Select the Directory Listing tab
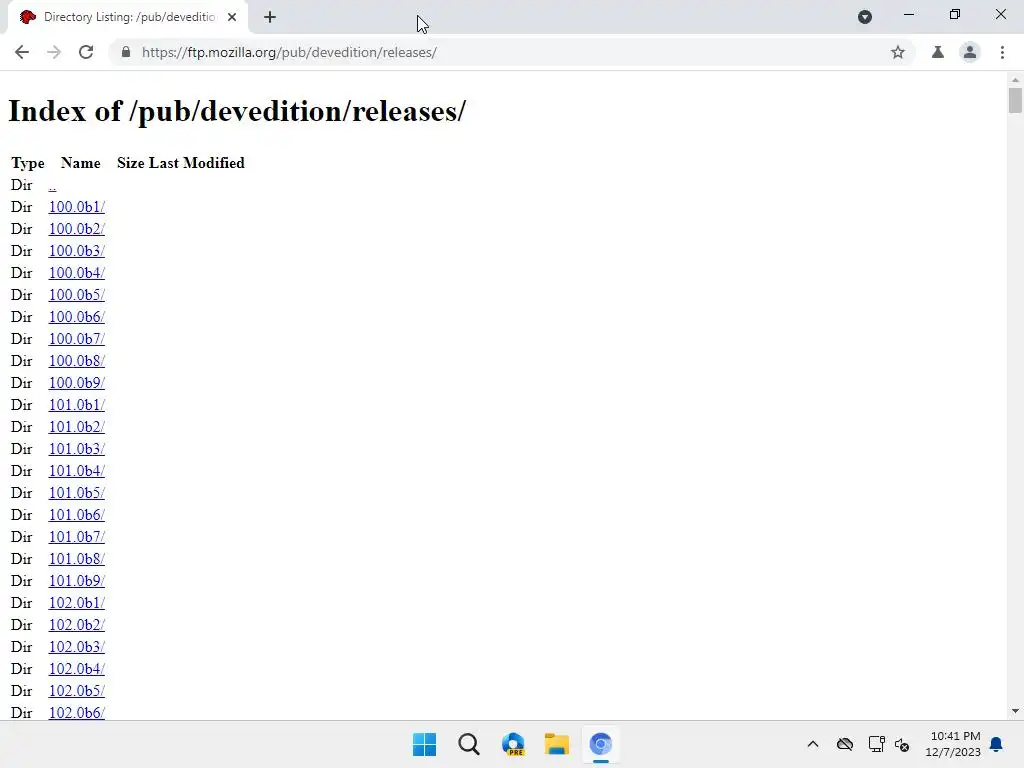 coord(128,18)
